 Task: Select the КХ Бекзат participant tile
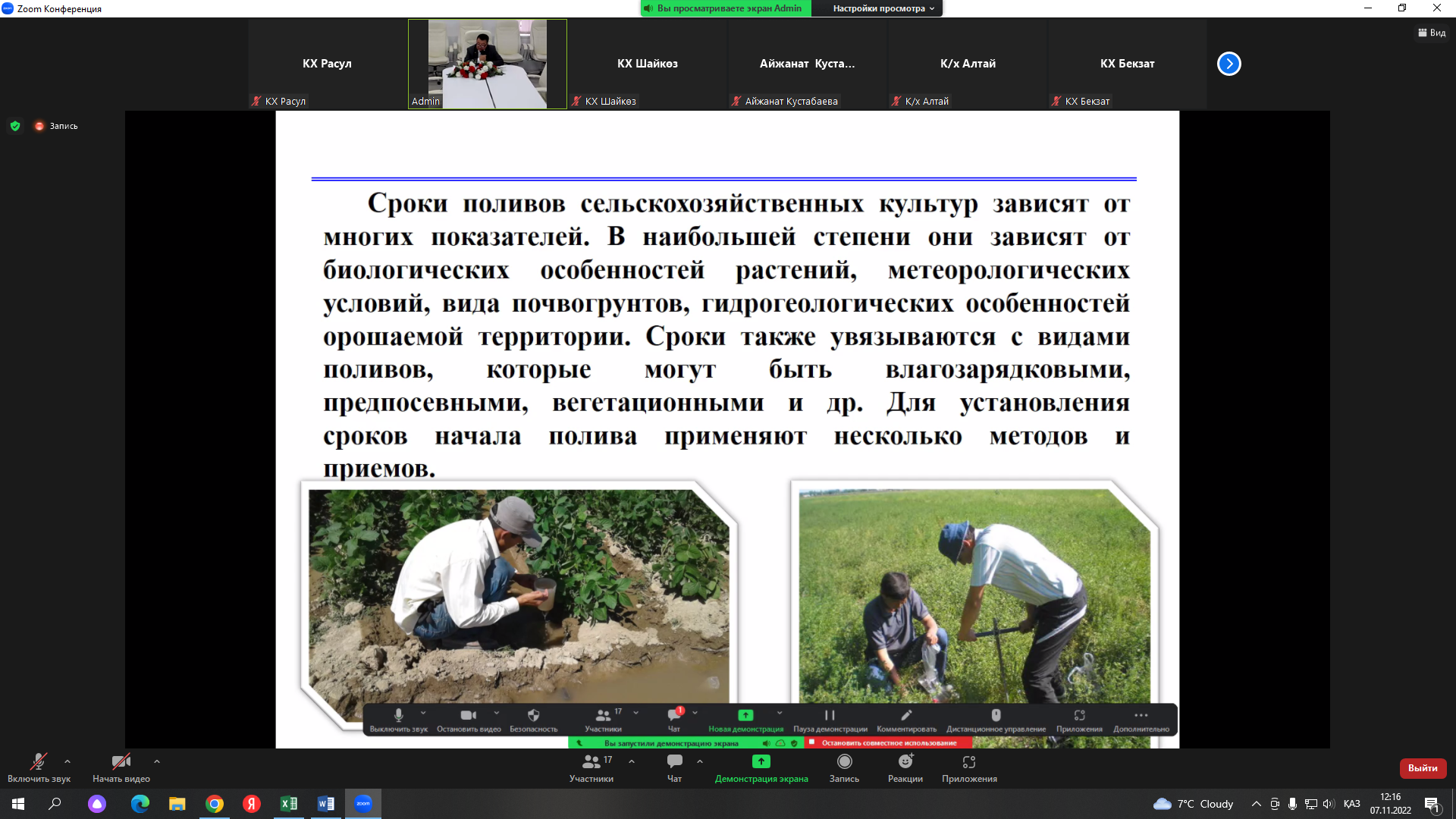pos(1128,64)
